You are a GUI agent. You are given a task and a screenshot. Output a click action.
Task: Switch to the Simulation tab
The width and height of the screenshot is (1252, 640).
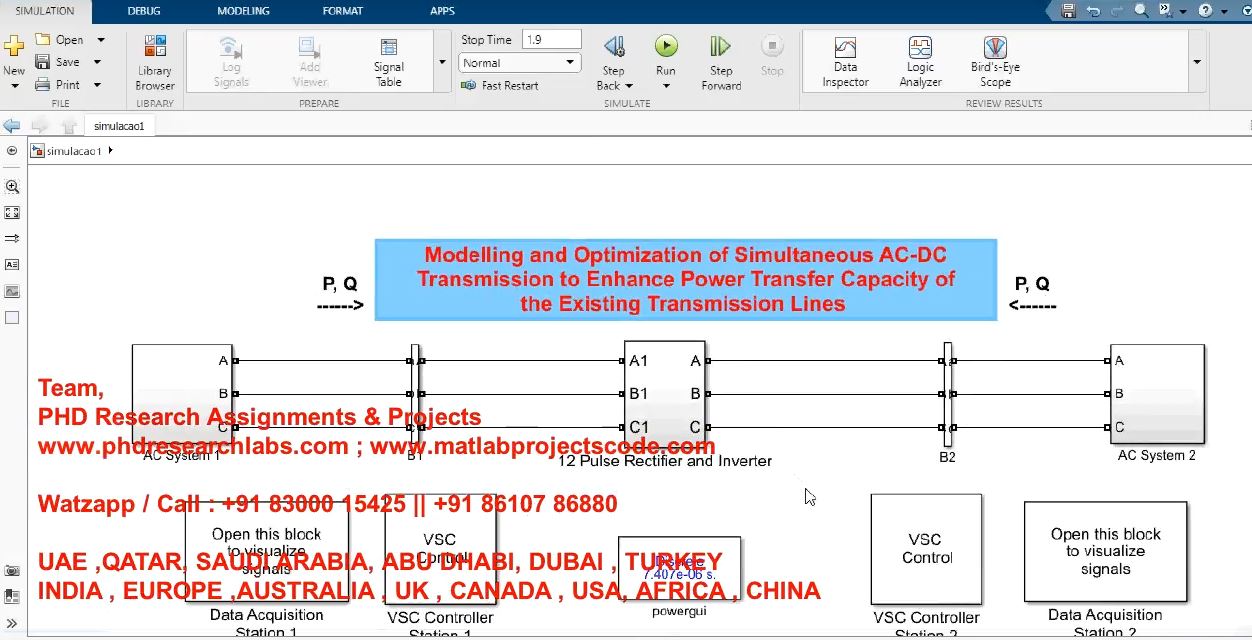click(x=45, y=11)
